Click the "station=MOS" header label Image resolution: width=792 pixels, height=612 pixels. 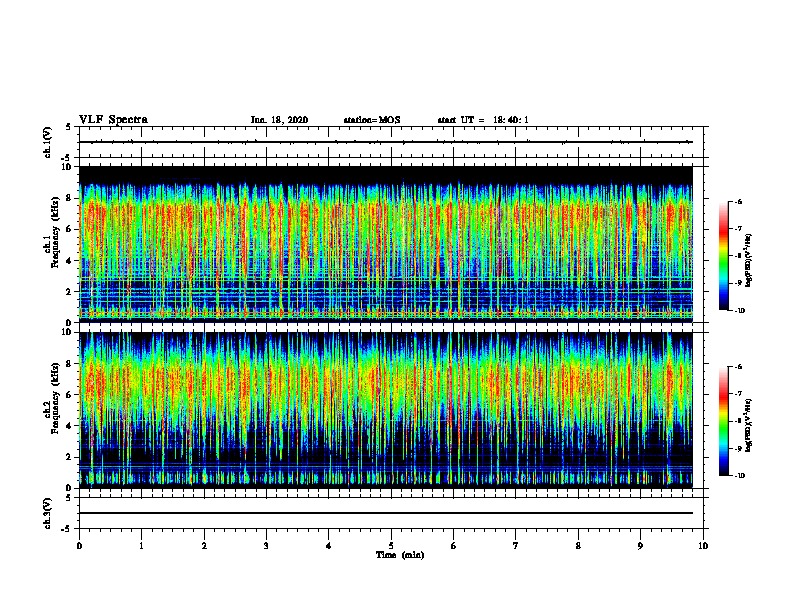(x=372, y=120)
